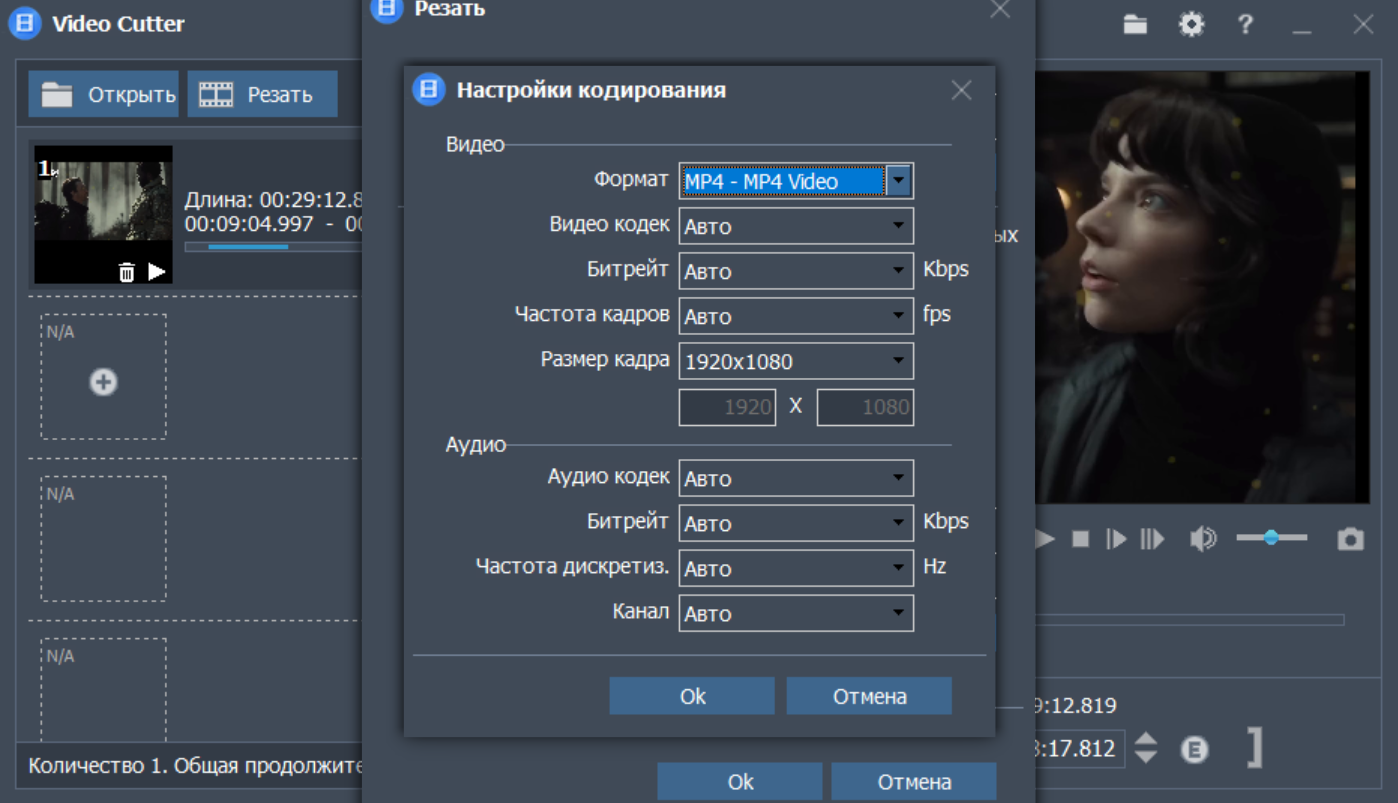
Task: Take a snapshot with the camera icon
Action: pyautogui.click(x=1350, y=540)
